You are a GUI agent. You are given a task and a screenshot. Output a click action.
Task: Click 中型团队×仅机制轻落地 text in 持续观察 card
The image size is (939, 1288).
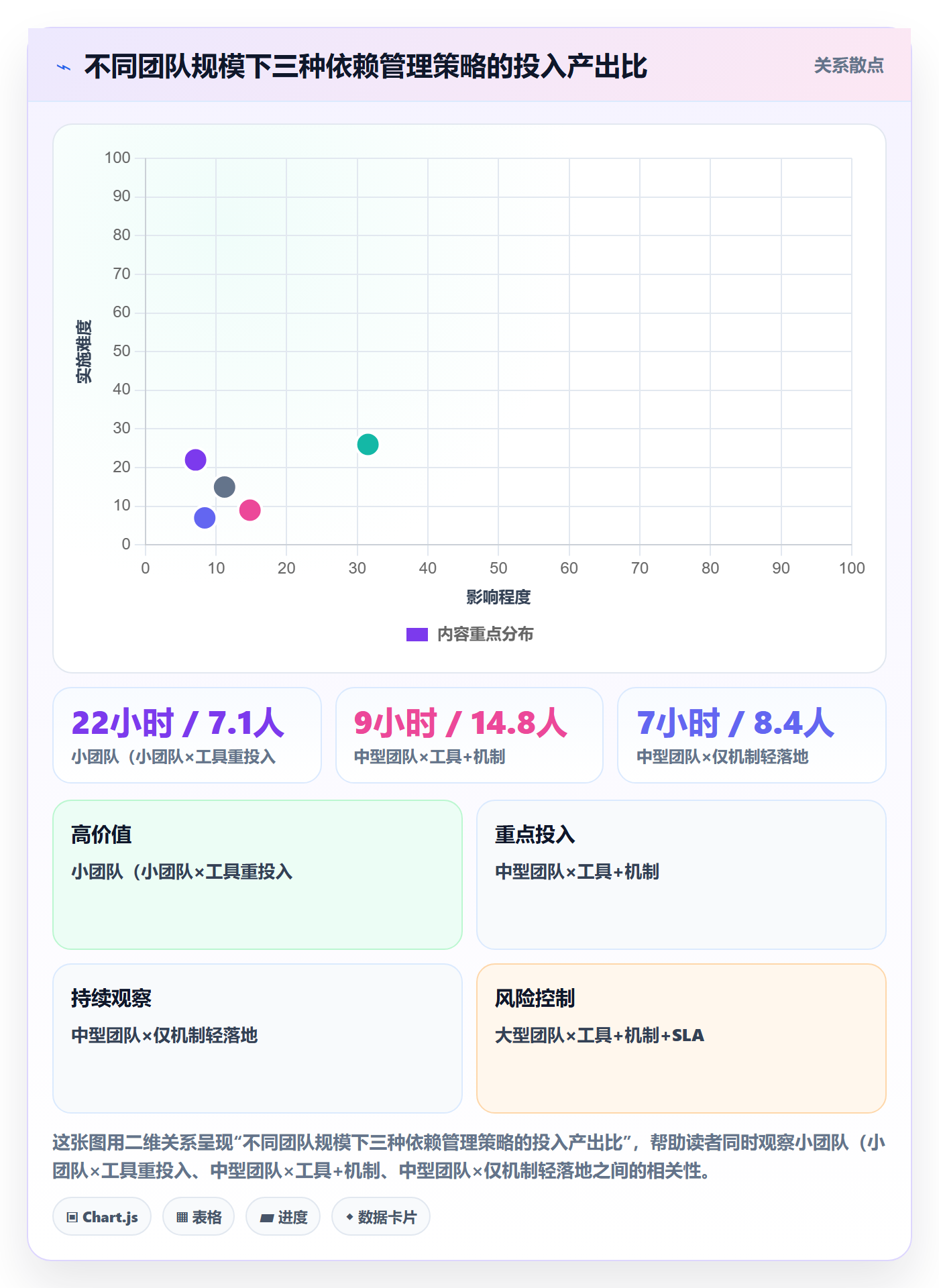(x=164, y=1035)
